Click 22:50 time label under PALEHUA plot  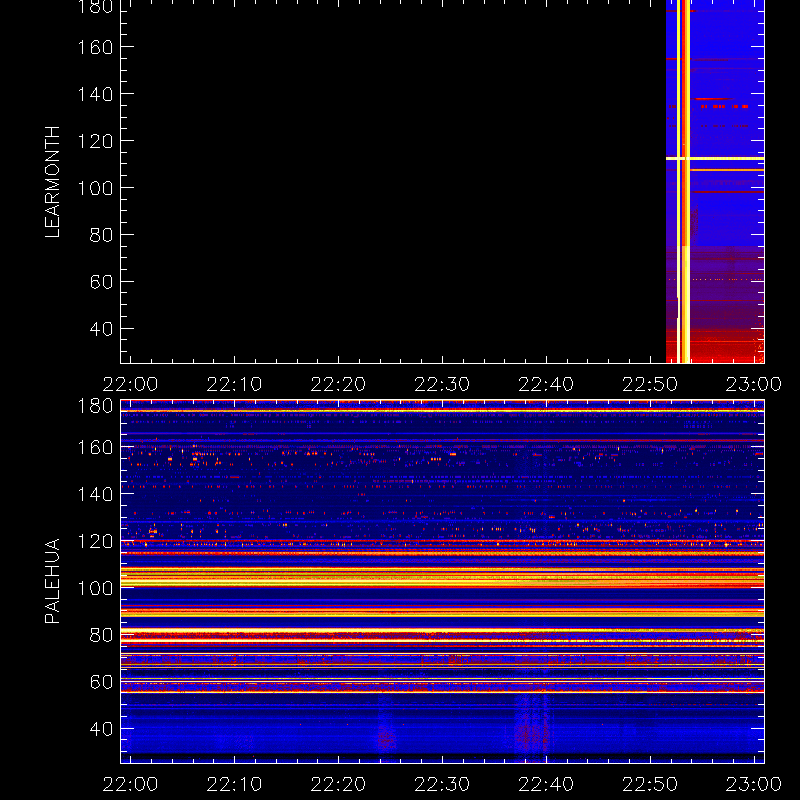point(650,784)
